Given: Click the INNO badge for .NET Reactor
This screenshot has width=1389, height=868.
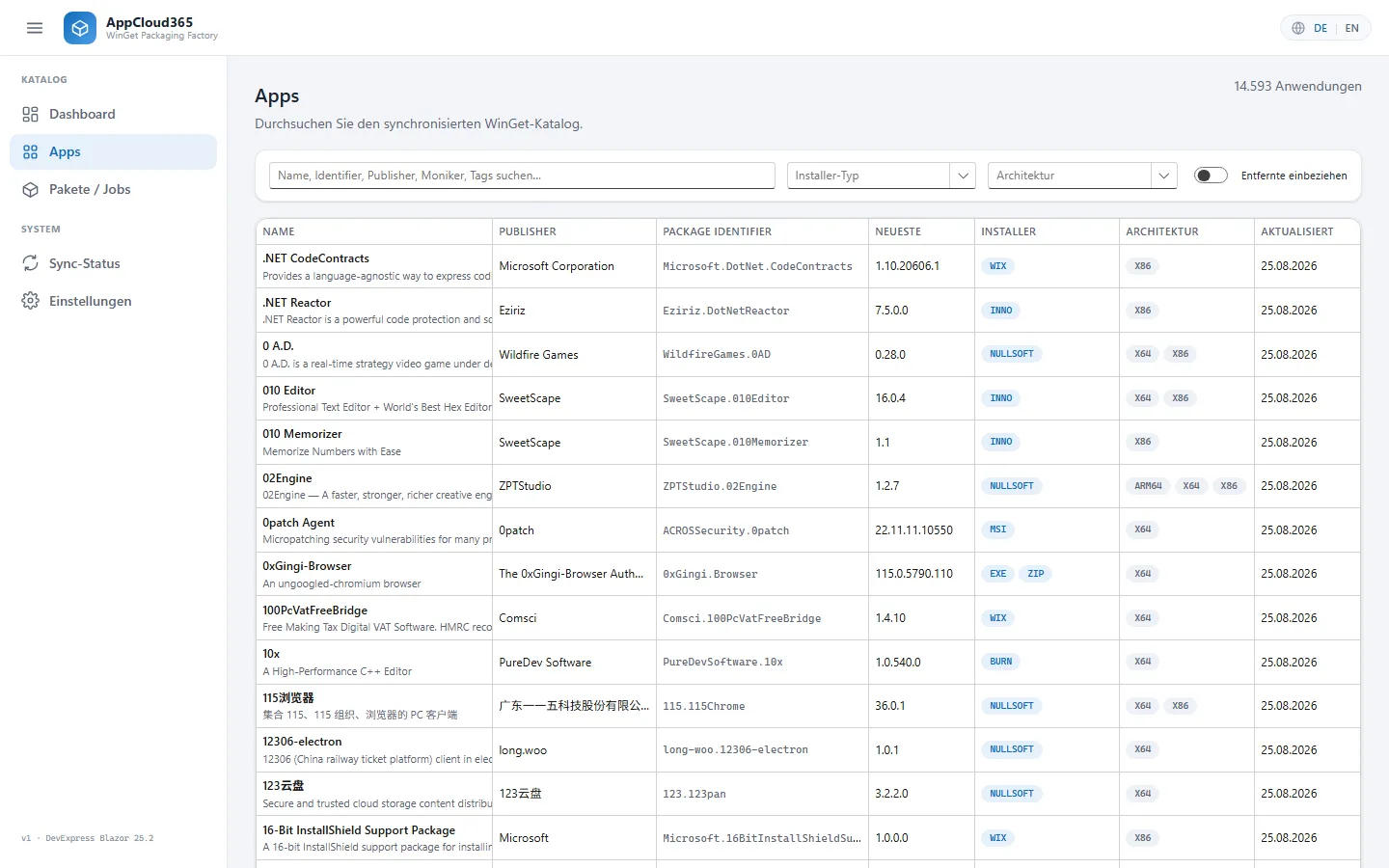Looking at the screenshot, I should click(x=1001, y=311).
